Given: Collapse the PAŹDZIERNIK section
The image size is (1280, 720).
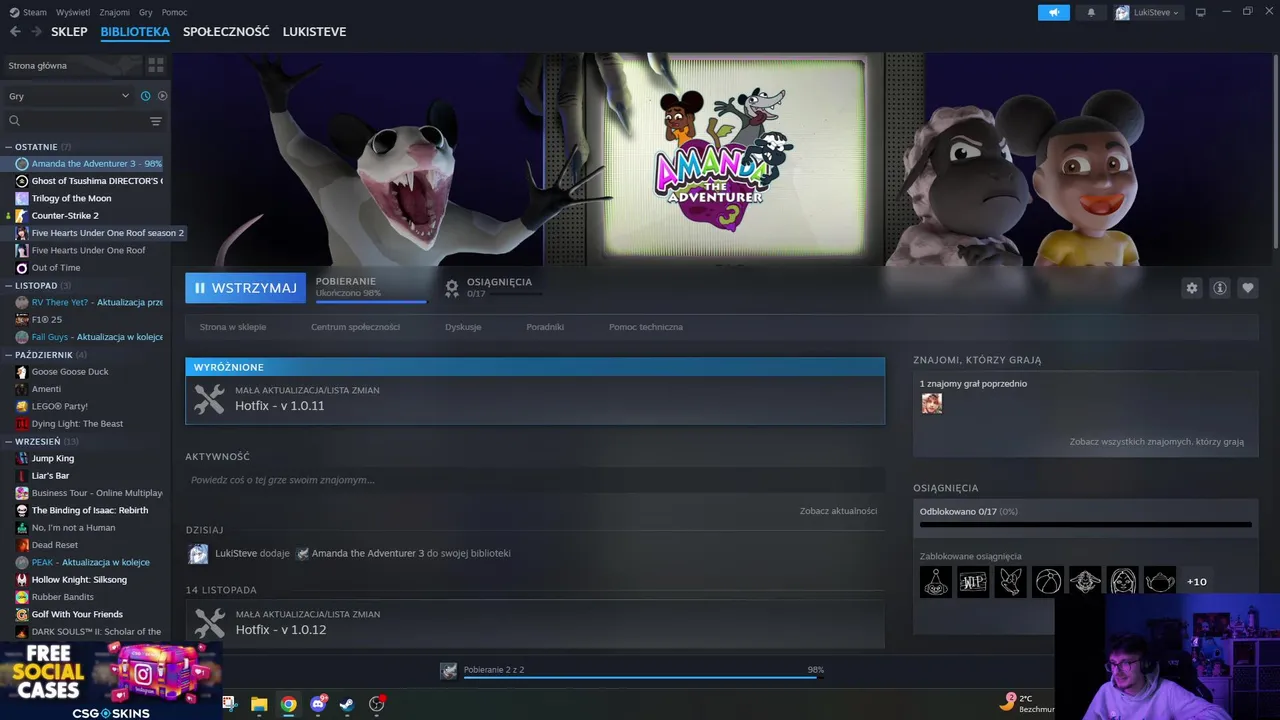Looking at the screenshot, I should click(44, 355).
